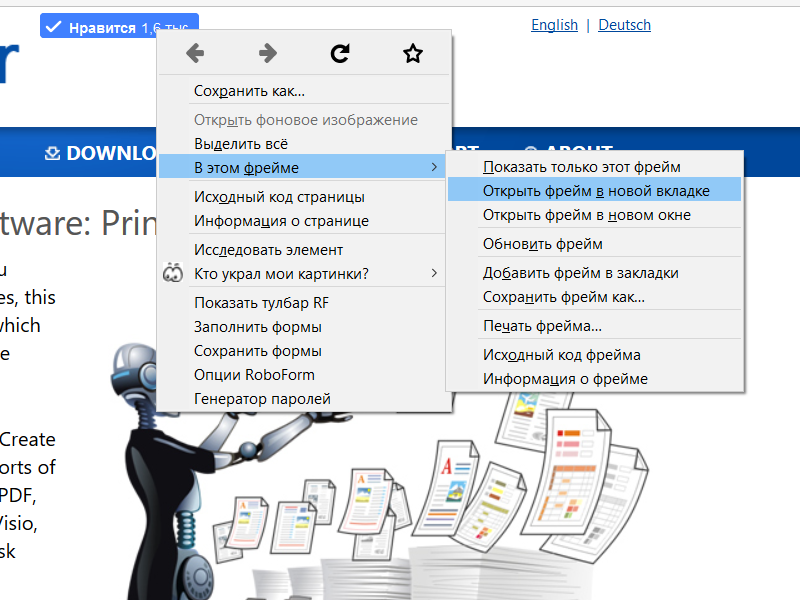800x600 pixels.
Task: Click the ghost icon beside 'Кто украл мои картинки?'
Action: 172,270
